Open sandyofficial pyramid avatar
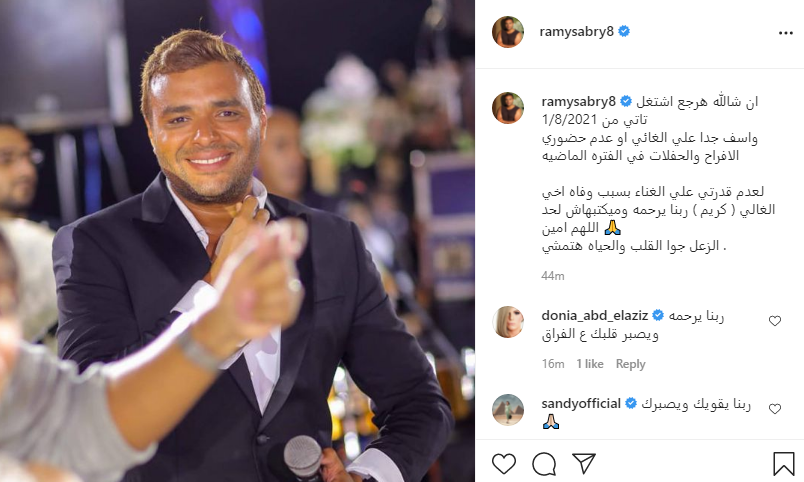The image size is (804, 482). [x=508, y=410]
